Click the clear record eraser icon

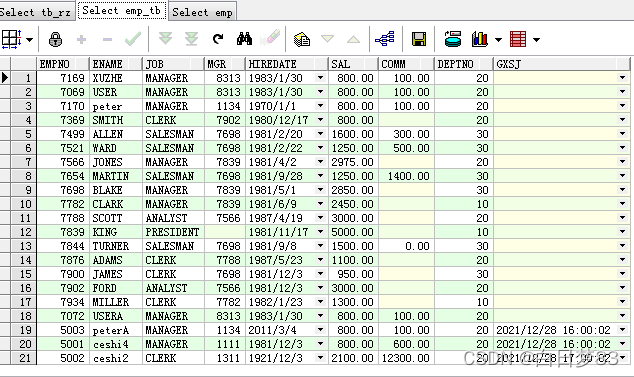coord(270,38)
